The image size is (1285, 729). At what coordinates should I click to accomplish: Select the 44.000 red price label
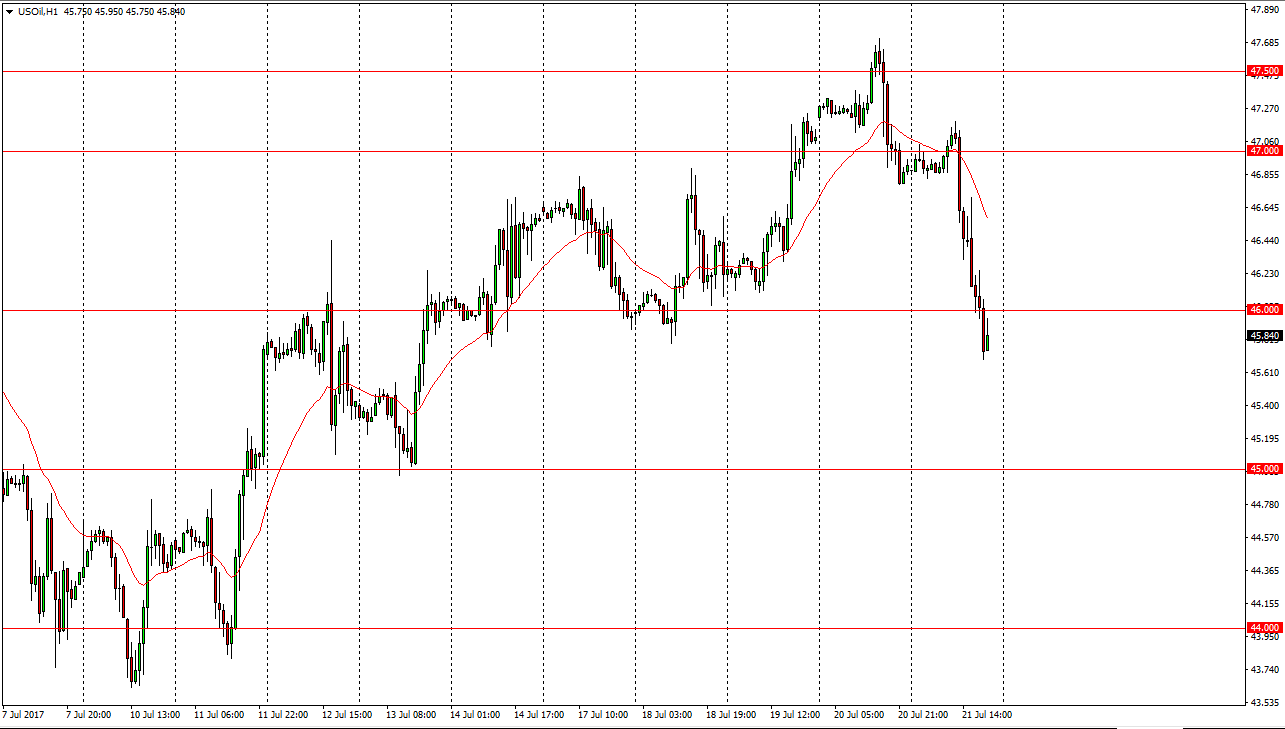coord(1264,628)
